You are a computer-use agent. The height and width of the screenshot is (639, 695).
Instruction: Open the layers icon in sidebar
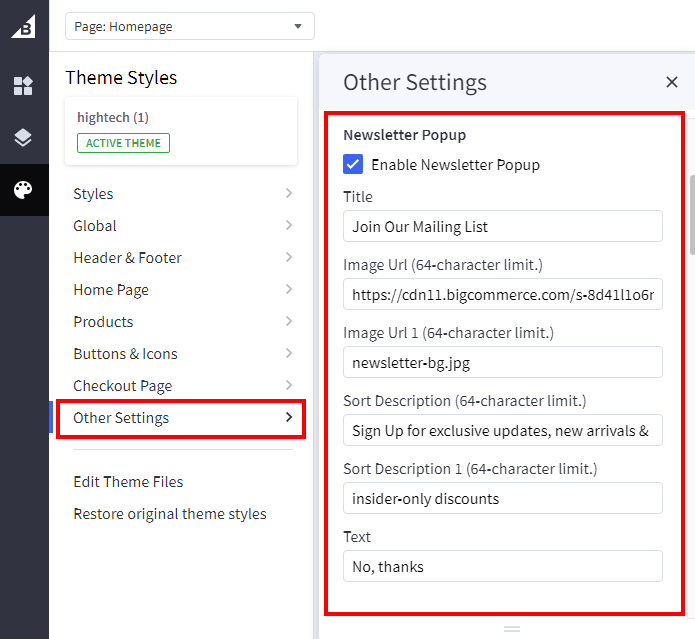tap(23, 138)
